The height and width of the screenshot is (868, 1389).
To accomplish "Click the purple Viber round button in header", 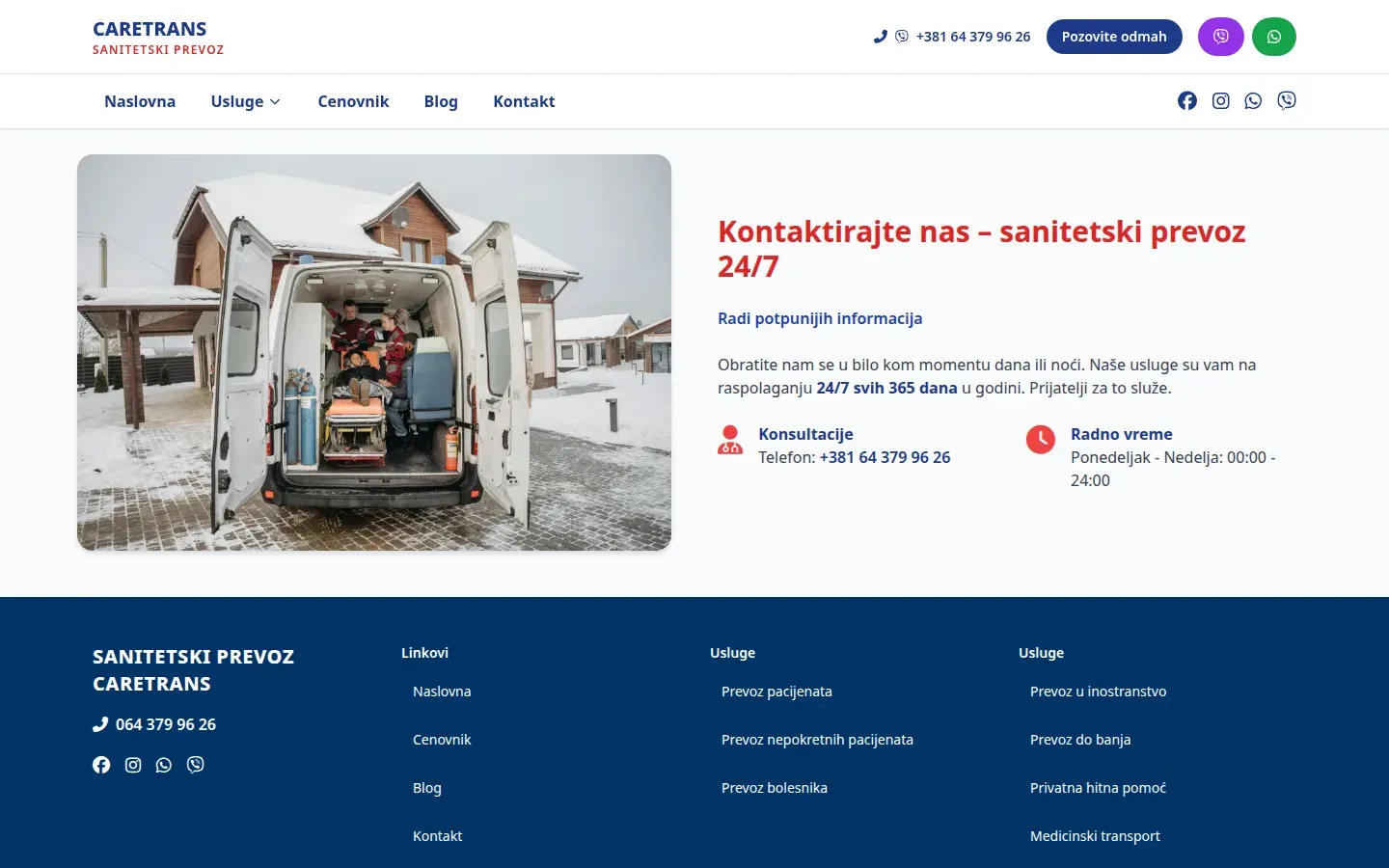I will point(1221,37).
